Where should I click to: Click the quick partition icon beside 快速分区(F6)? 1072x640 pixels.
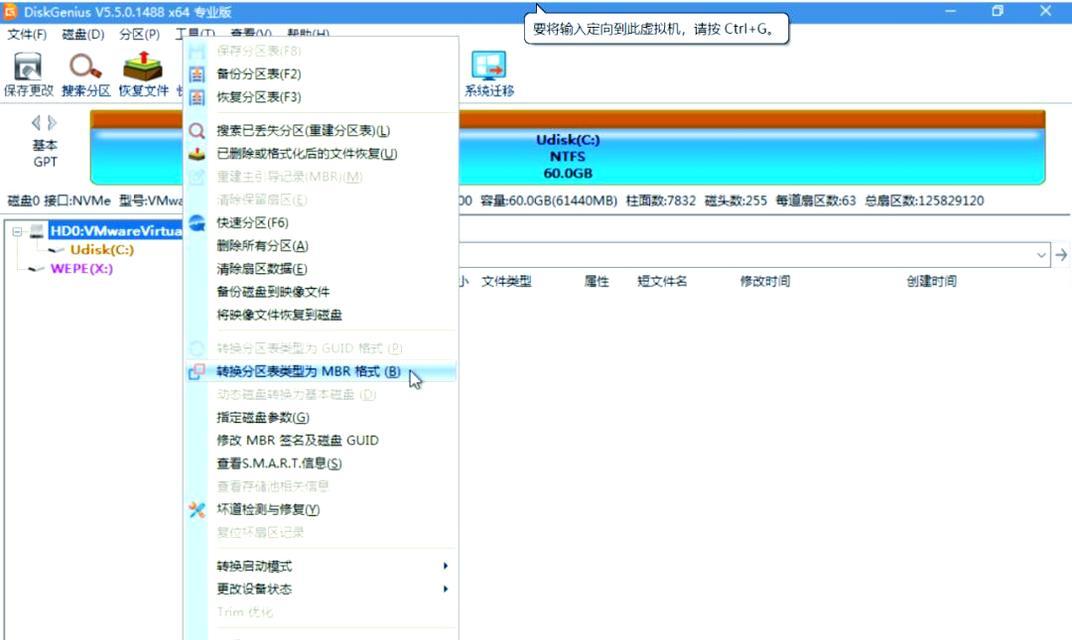[197, 223]
